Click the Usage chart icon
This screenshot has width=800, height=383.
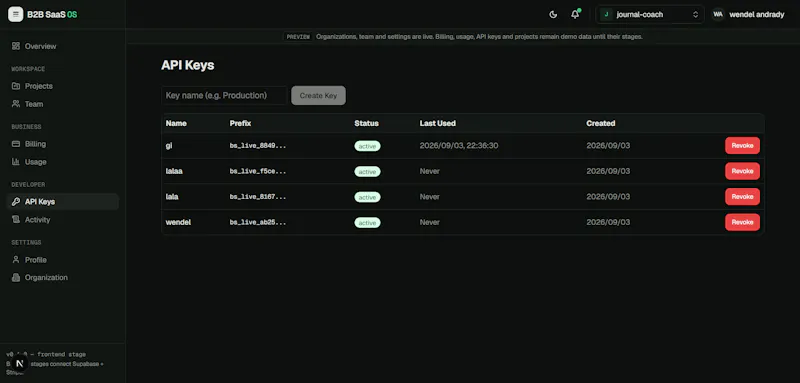coord(16,162)
